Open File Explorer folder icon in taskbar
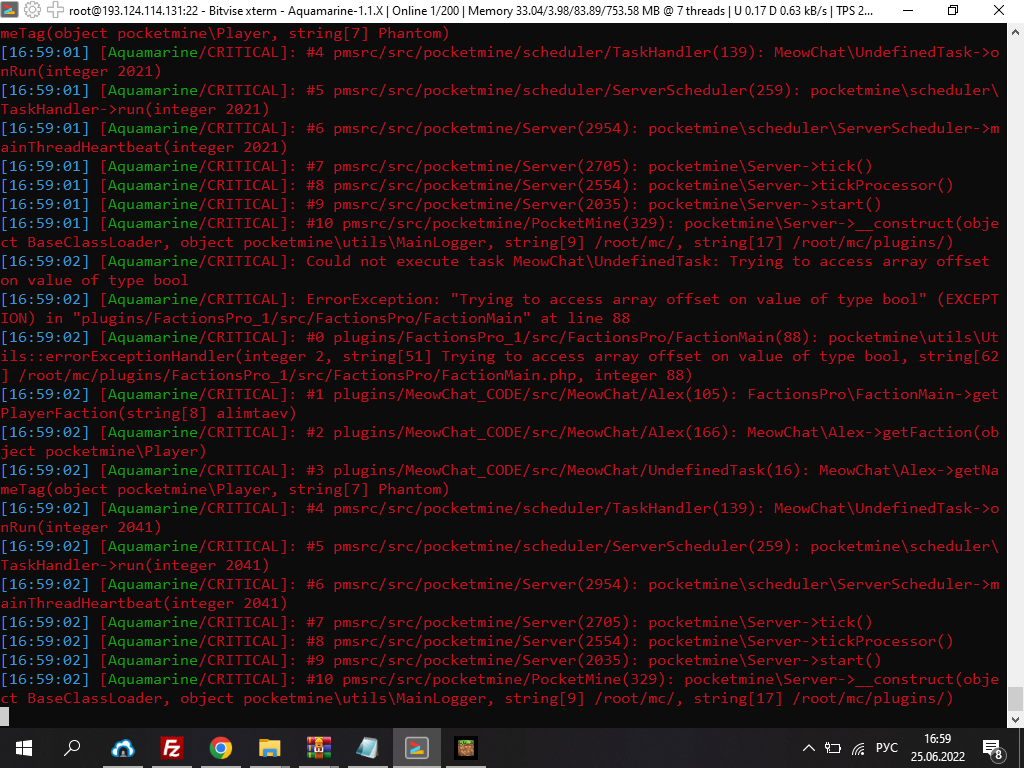 (x=270, y=747)
